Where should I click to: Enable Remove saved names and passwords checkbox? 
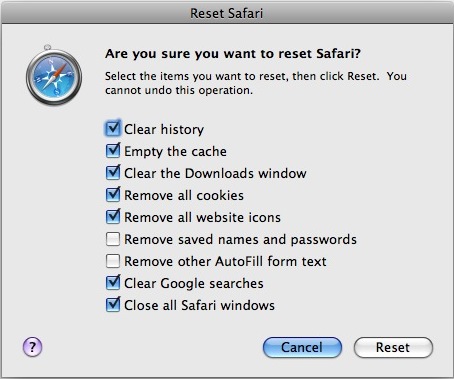pos(113,239)
